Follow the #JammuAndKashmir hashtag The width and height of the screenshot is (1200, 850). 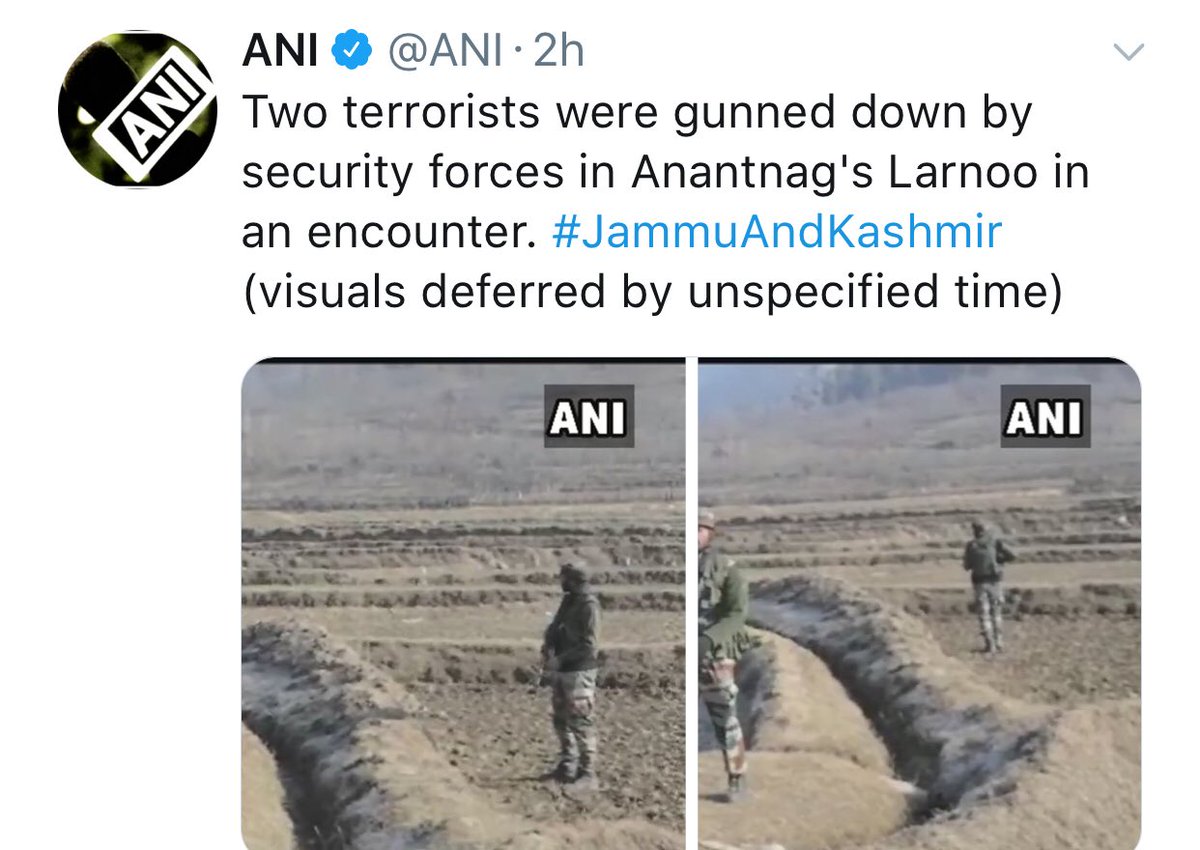(777, 234)
